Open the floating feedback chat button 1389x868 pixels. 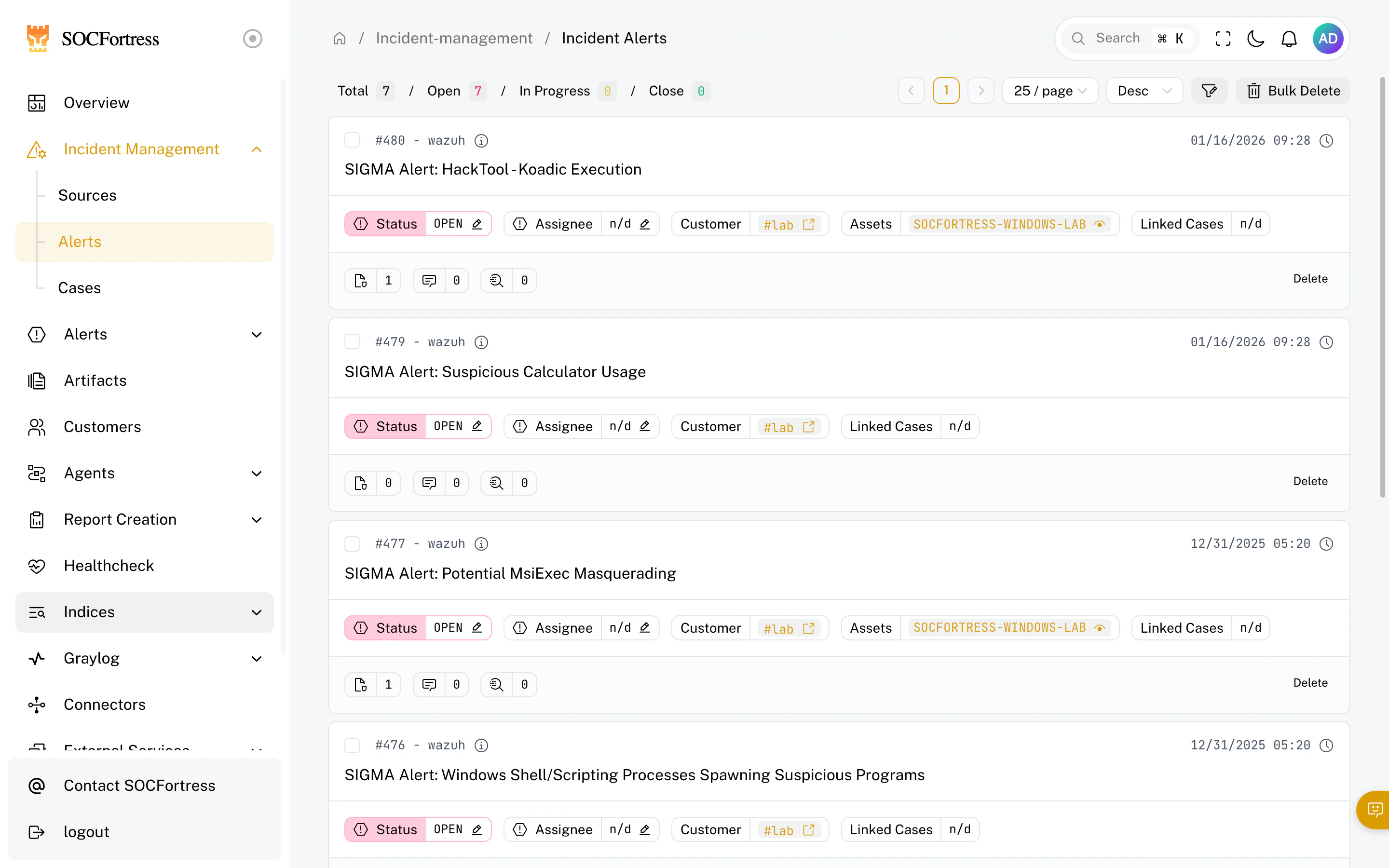coord(1374,810)
